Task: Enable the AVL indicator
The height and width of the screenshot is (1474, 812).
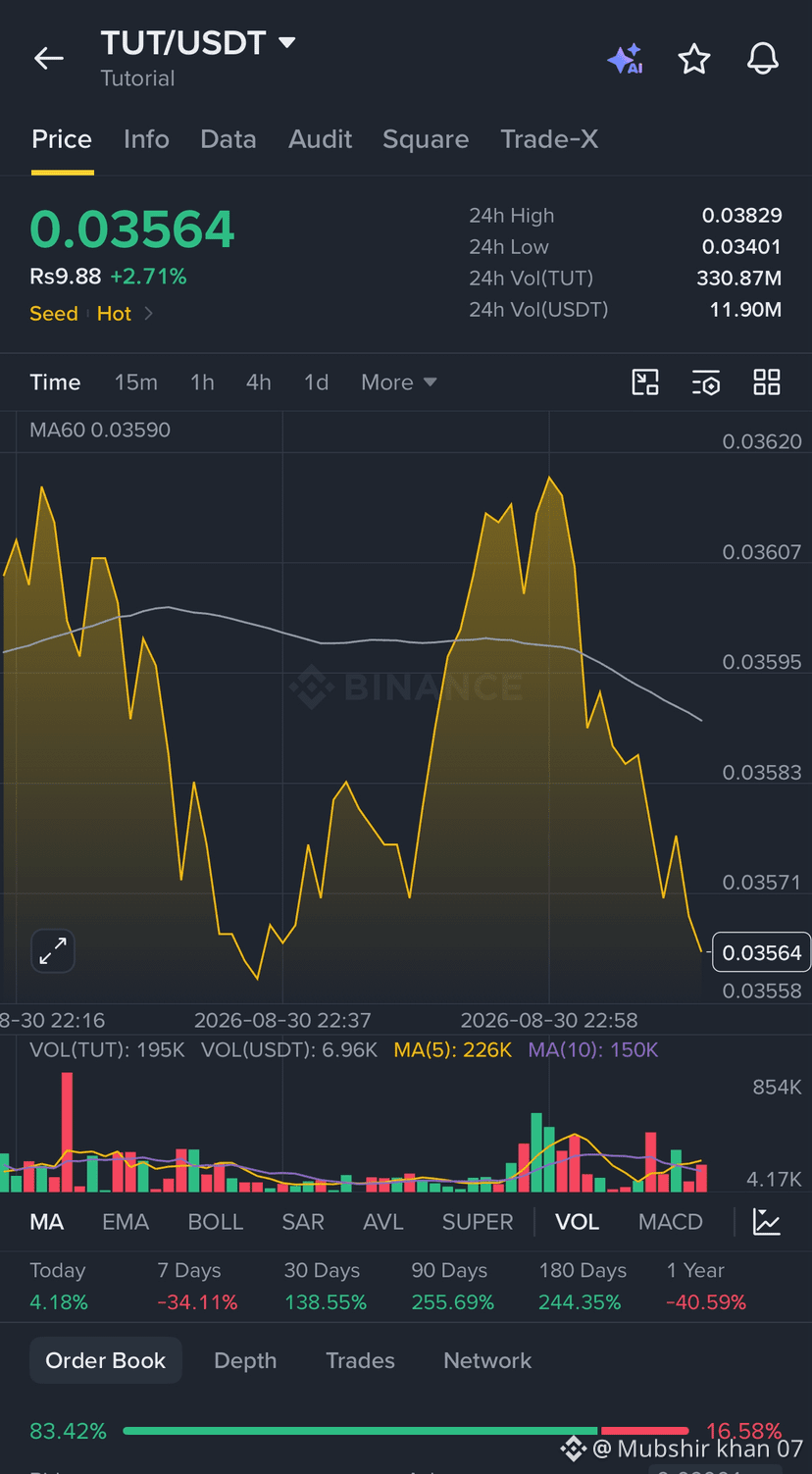Action: pyautogui.click(x=383, y=1222)
